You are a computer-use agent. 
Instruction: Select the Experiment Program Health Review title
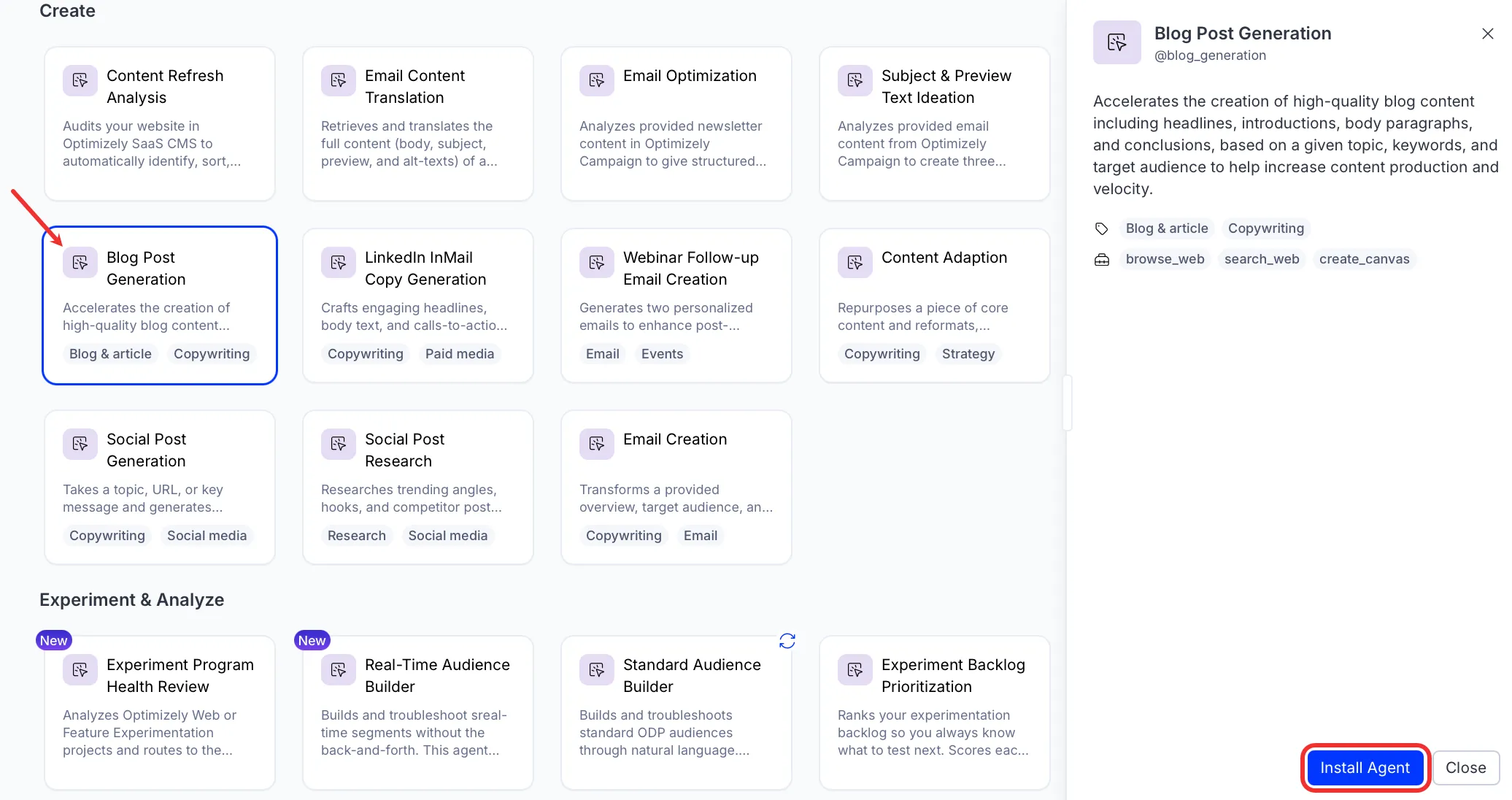(180, 676)
